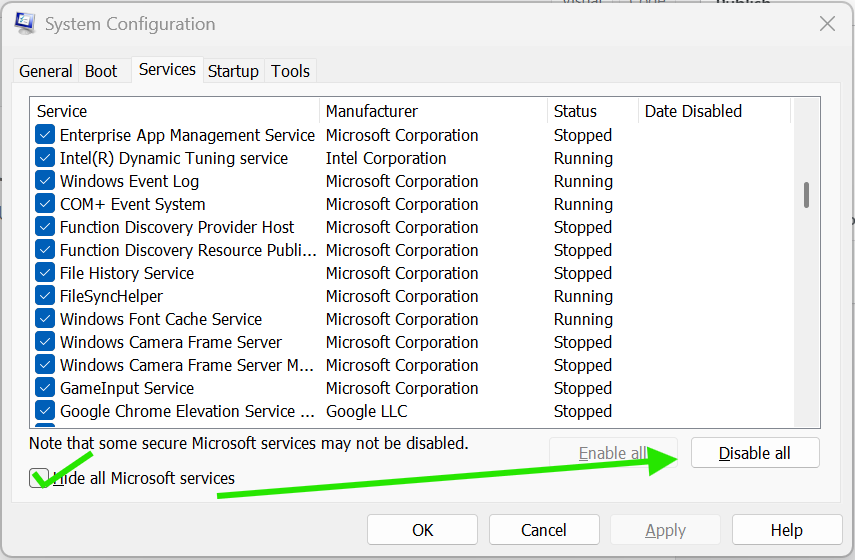Select the Services tab
Image resolution: width=855 pixels, height=560 pixels.
tap(167, 69)
